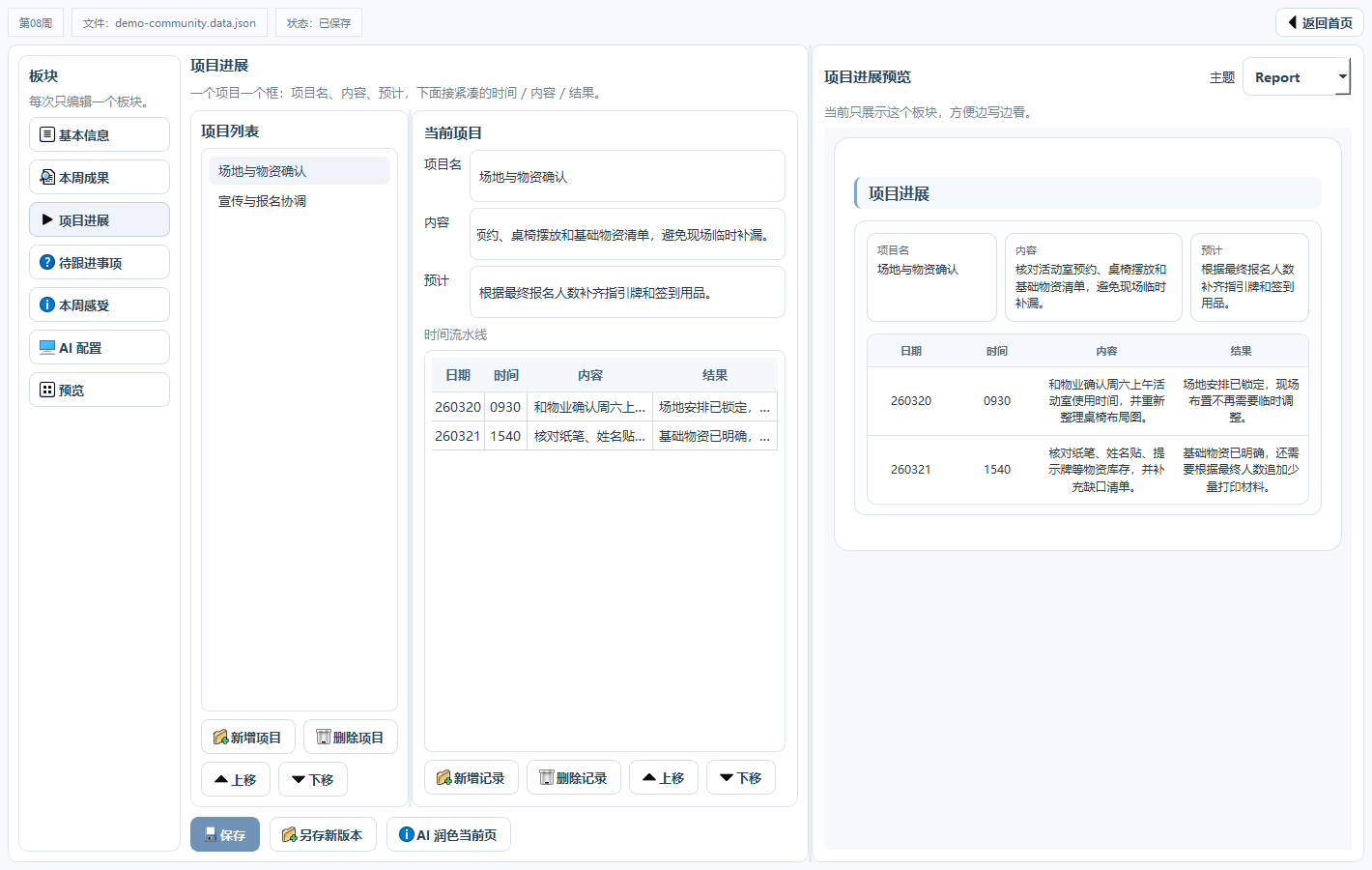Click the 260320 row in preview table

pyautogui.click(x=1088, y=400)
